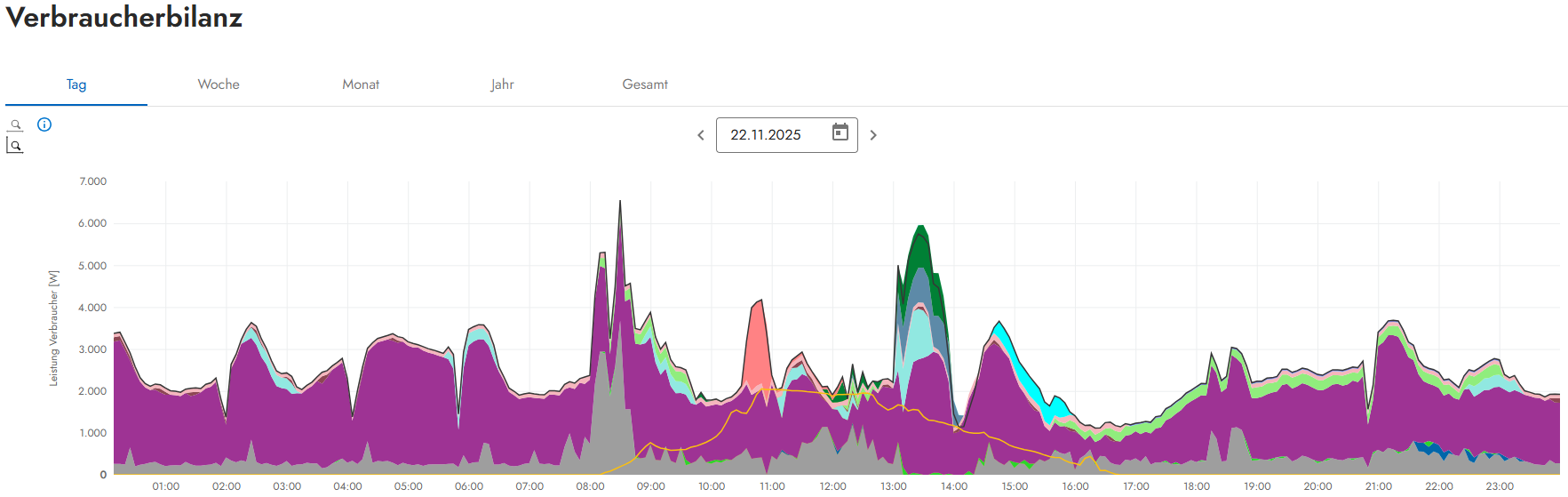This screenshot has width=1568, height=497.
Task: Show the Gesamt view tab
Action: tap(645, 84)
